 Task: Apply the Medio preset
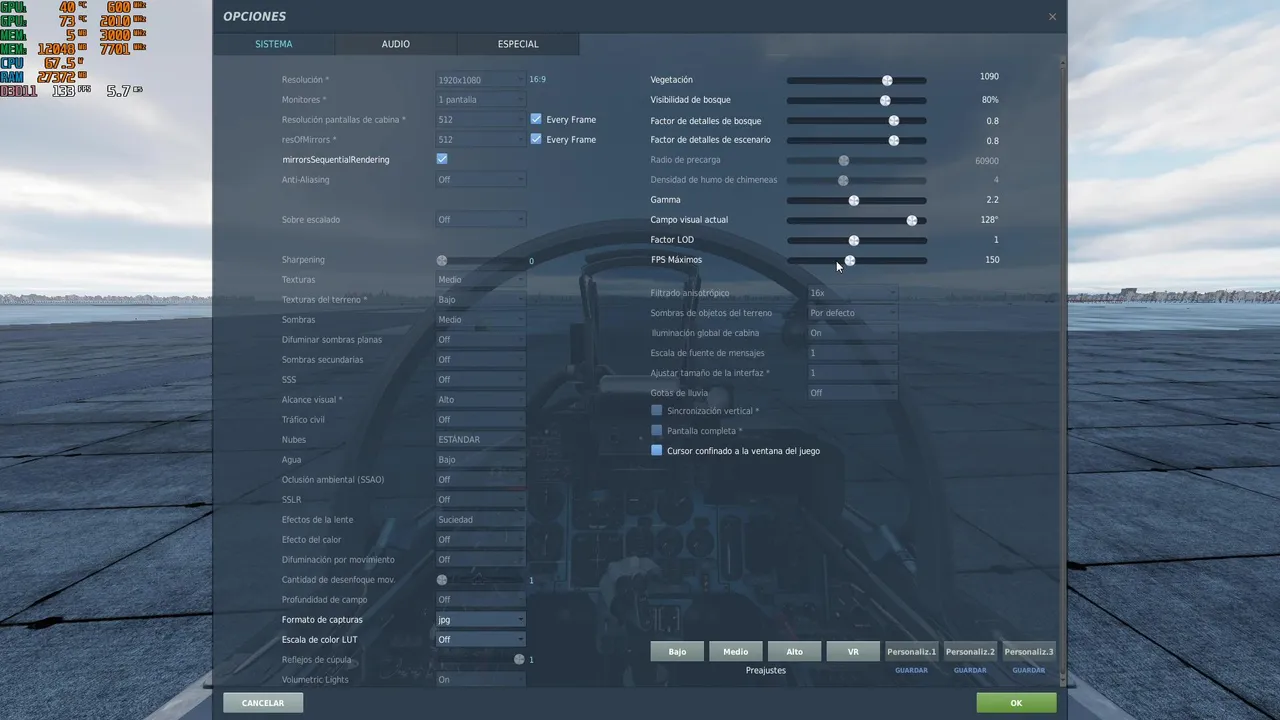pos(736,652)
